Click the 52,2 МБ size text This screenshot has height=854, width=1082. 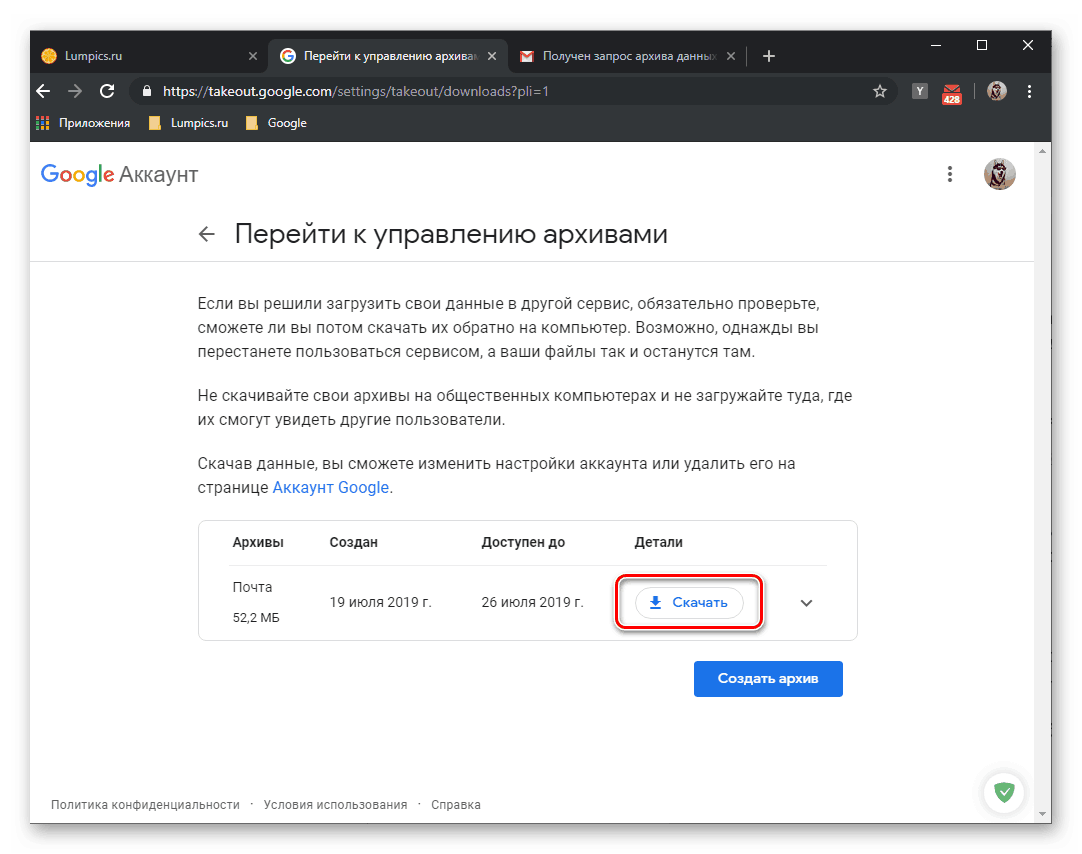[256, 617]
